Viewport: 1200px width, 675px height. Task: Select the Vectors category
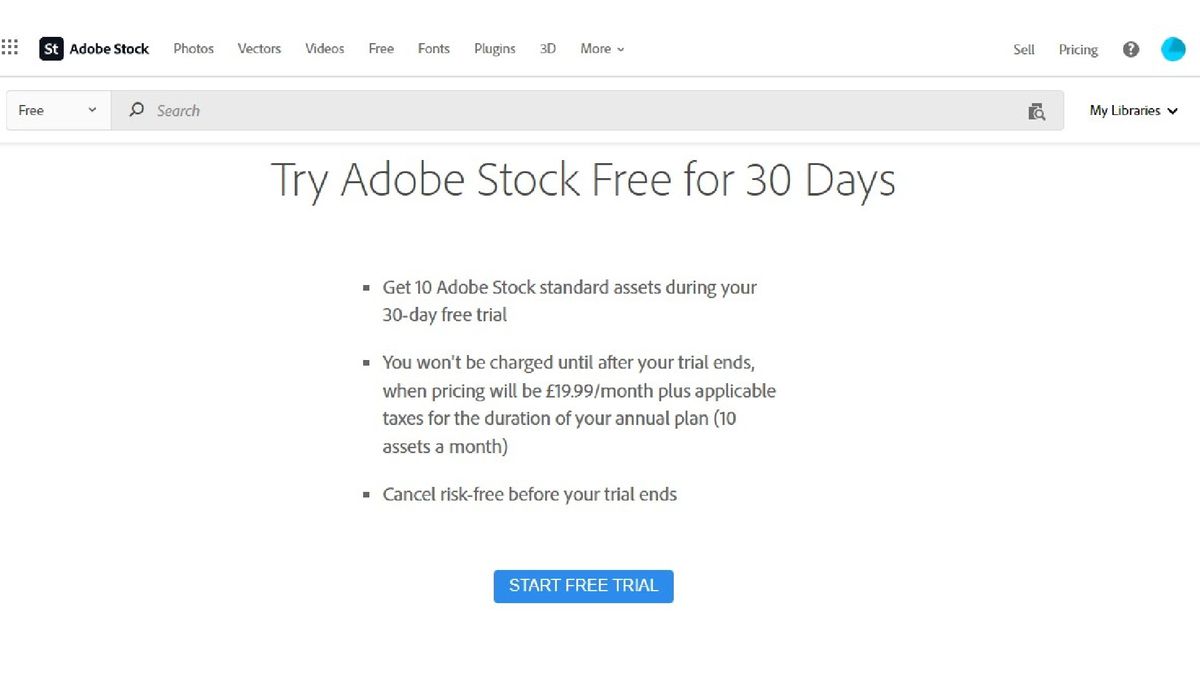pyautogui.click(x=259, y=48)
